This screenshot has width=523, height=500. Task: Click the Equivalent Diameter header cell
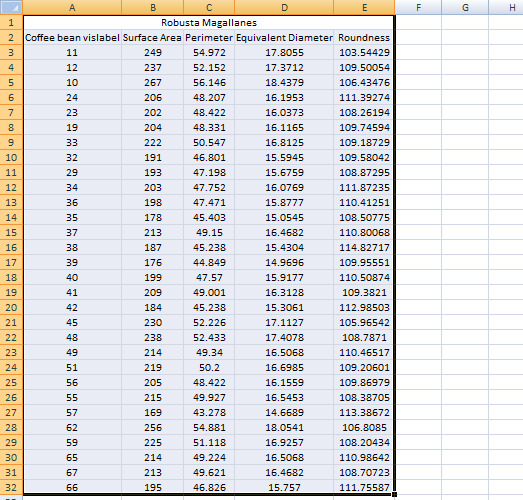[284, 37]
